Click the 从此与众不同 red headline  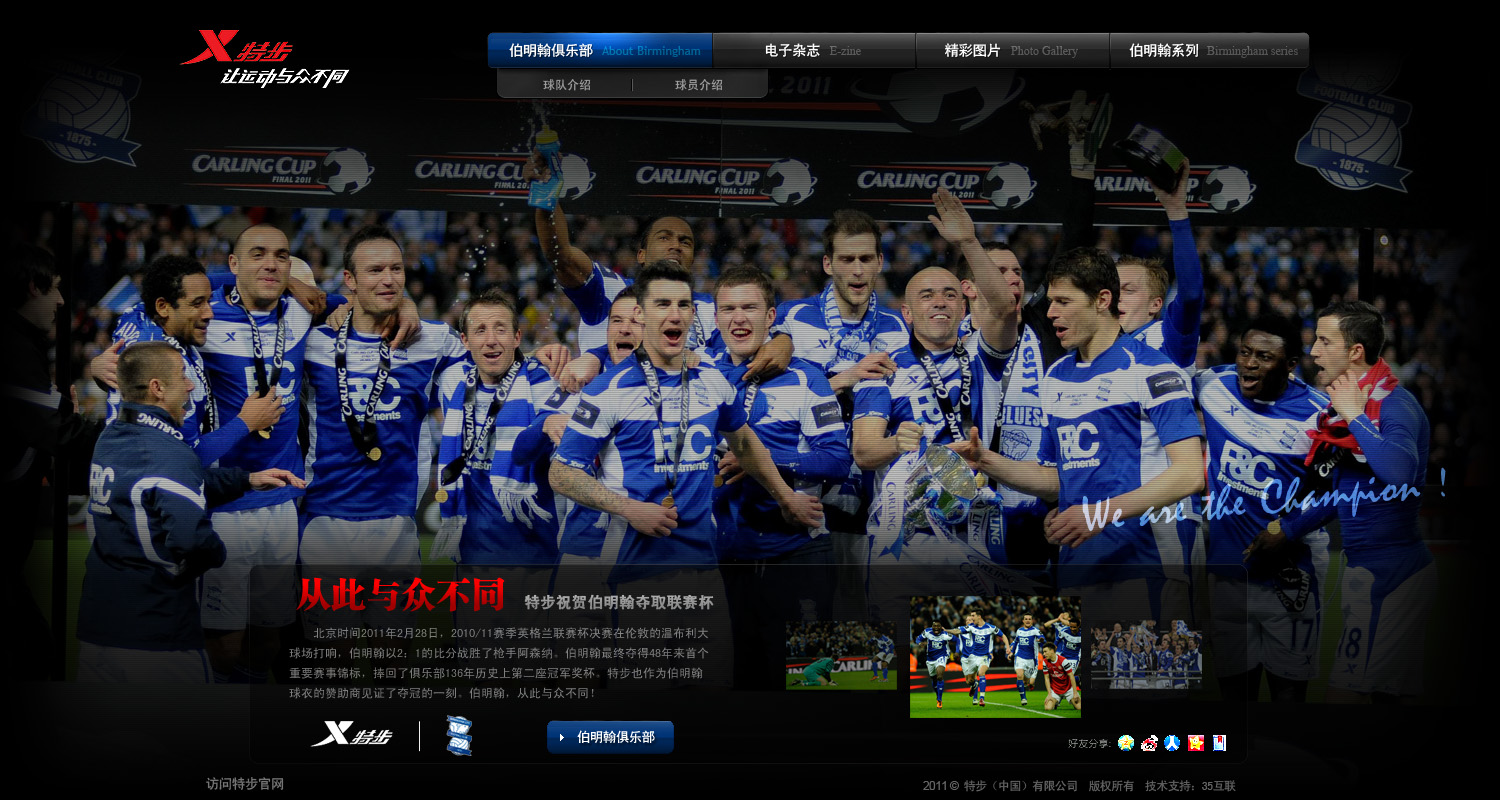[x=401, y=595]
